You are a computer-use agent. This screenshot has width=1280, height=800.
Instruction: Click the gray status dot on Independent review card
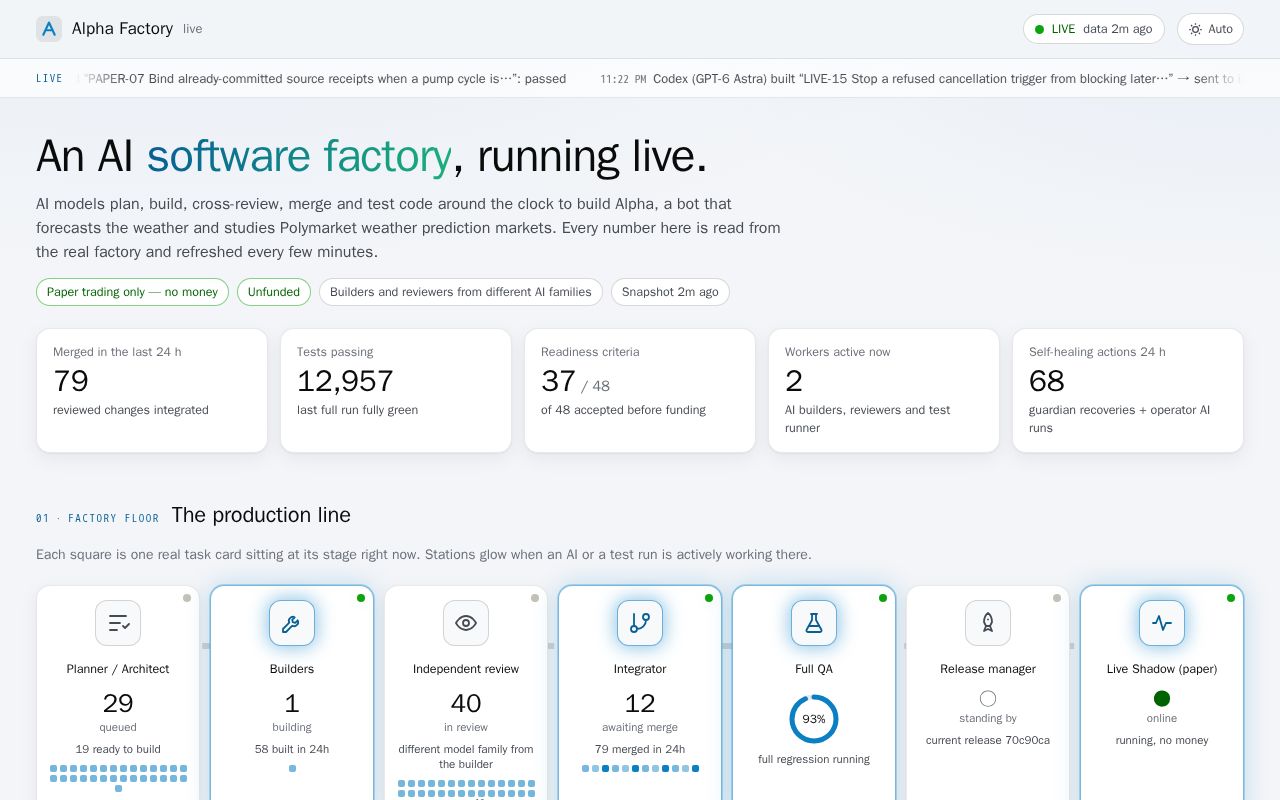tap(535, 598)
